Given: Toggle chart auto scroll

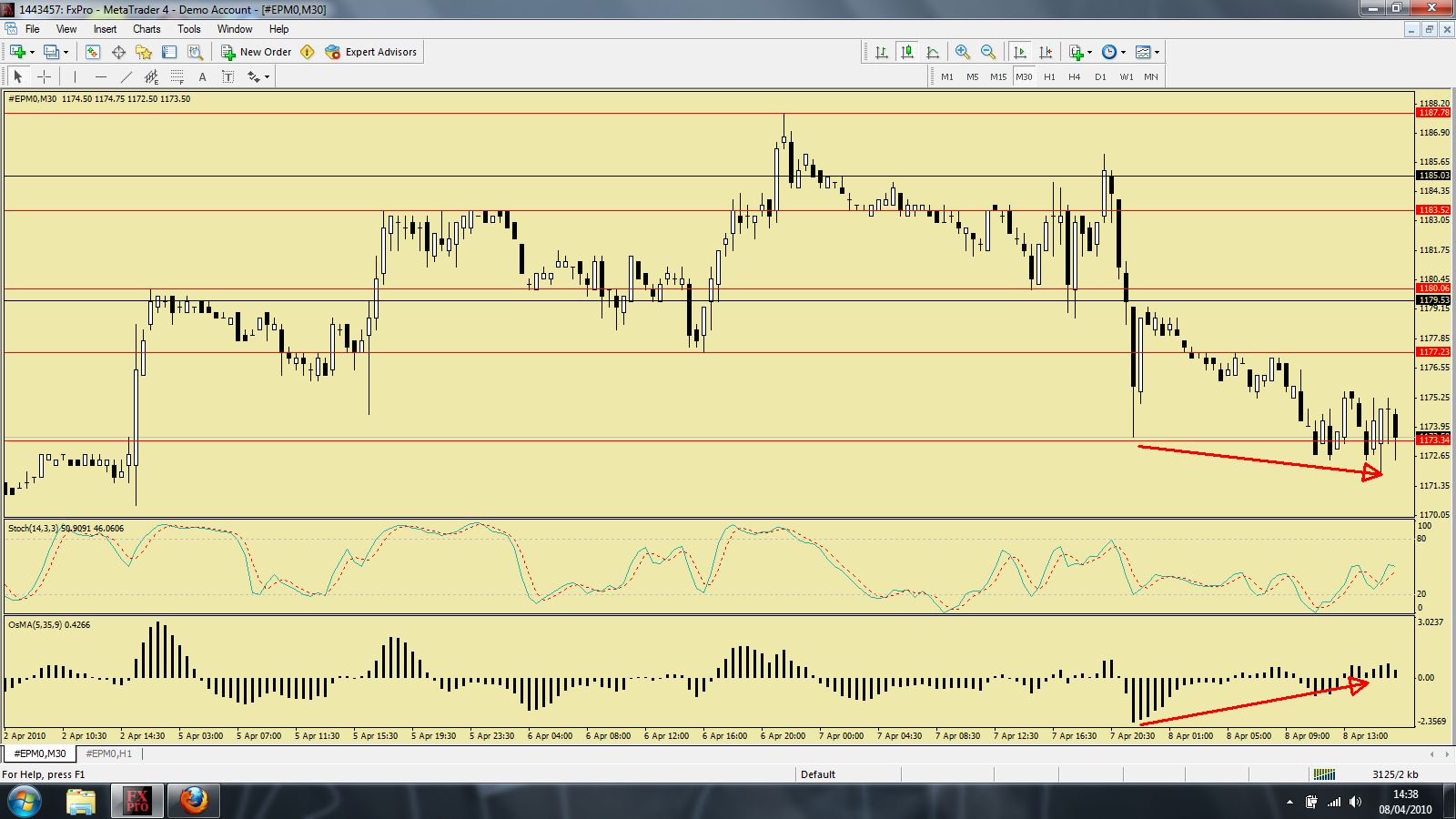Looking at the screenshot, I should tap(1019, 52).
